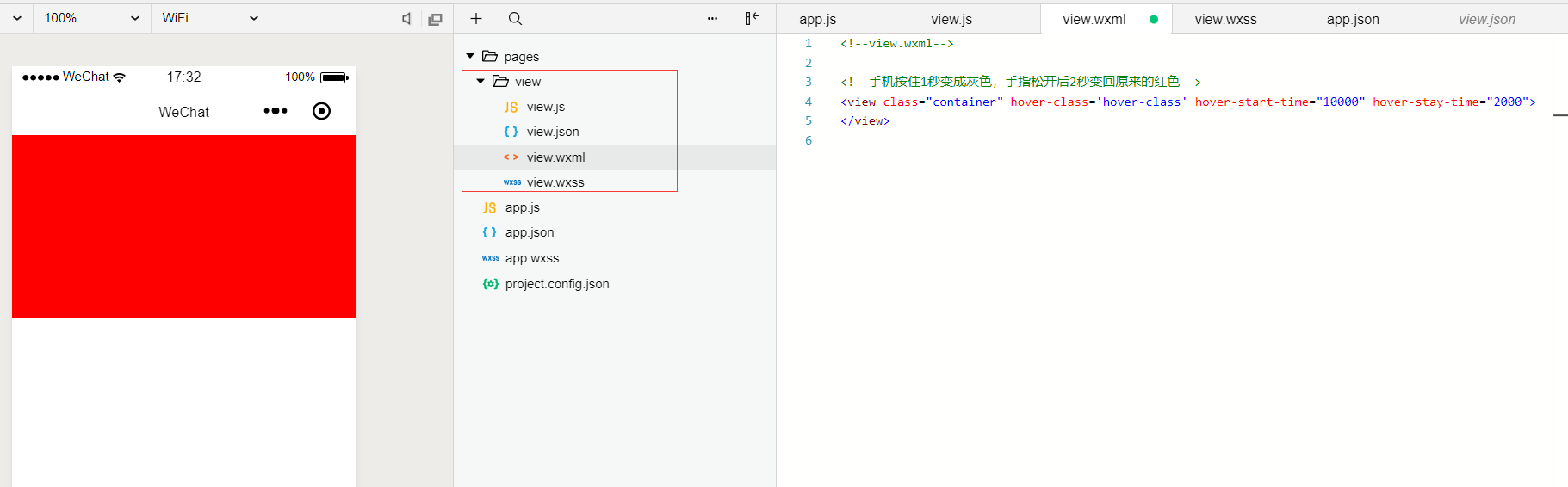Viewport: 1568px width, 487px height.
Task: Collapse the view folder arrow
Action: click(x=480, y=81)
